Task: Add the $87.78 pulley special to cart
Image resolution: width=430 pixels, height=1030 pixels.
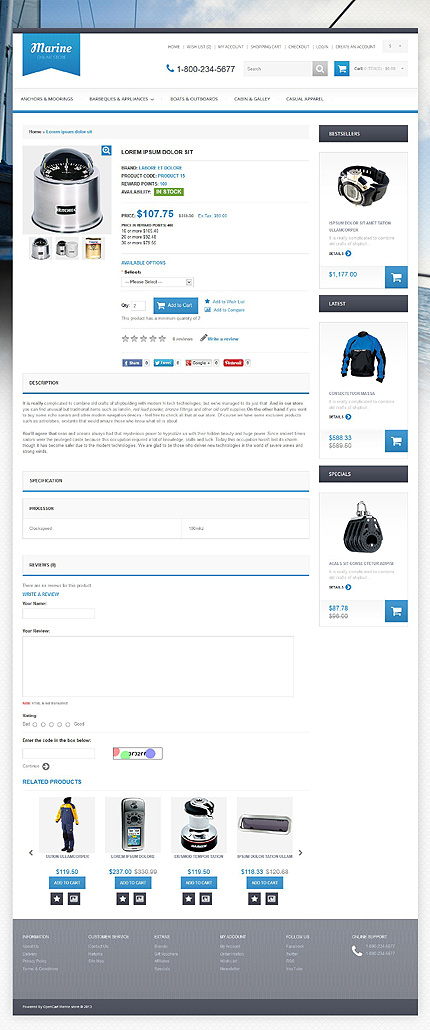Action: pyautogui.click(x=396, y=611)
